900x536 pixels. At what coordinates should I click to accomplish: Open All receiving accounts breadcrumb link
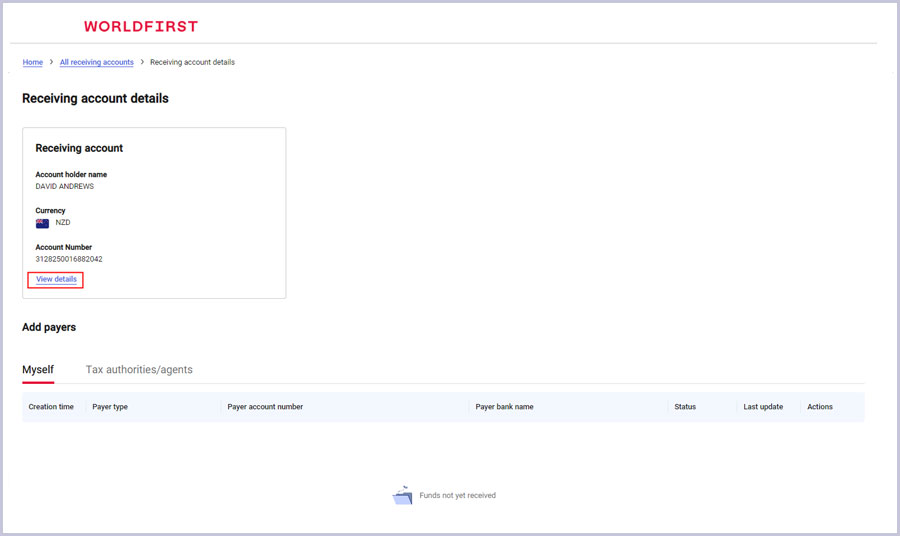[x=96, y=62]
